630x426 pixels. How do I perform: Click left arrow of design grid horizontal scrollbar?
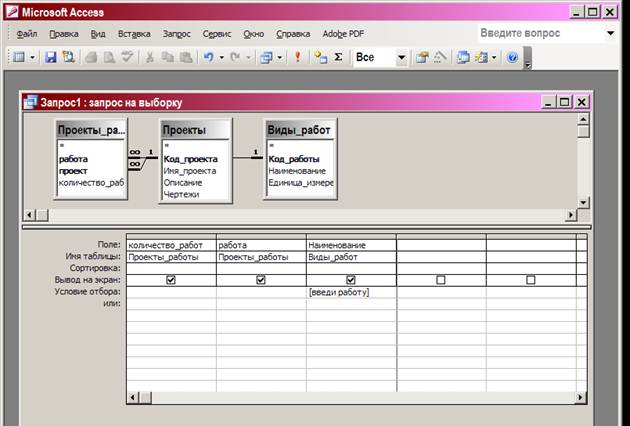pyautogui.click(x=133, y=398)
